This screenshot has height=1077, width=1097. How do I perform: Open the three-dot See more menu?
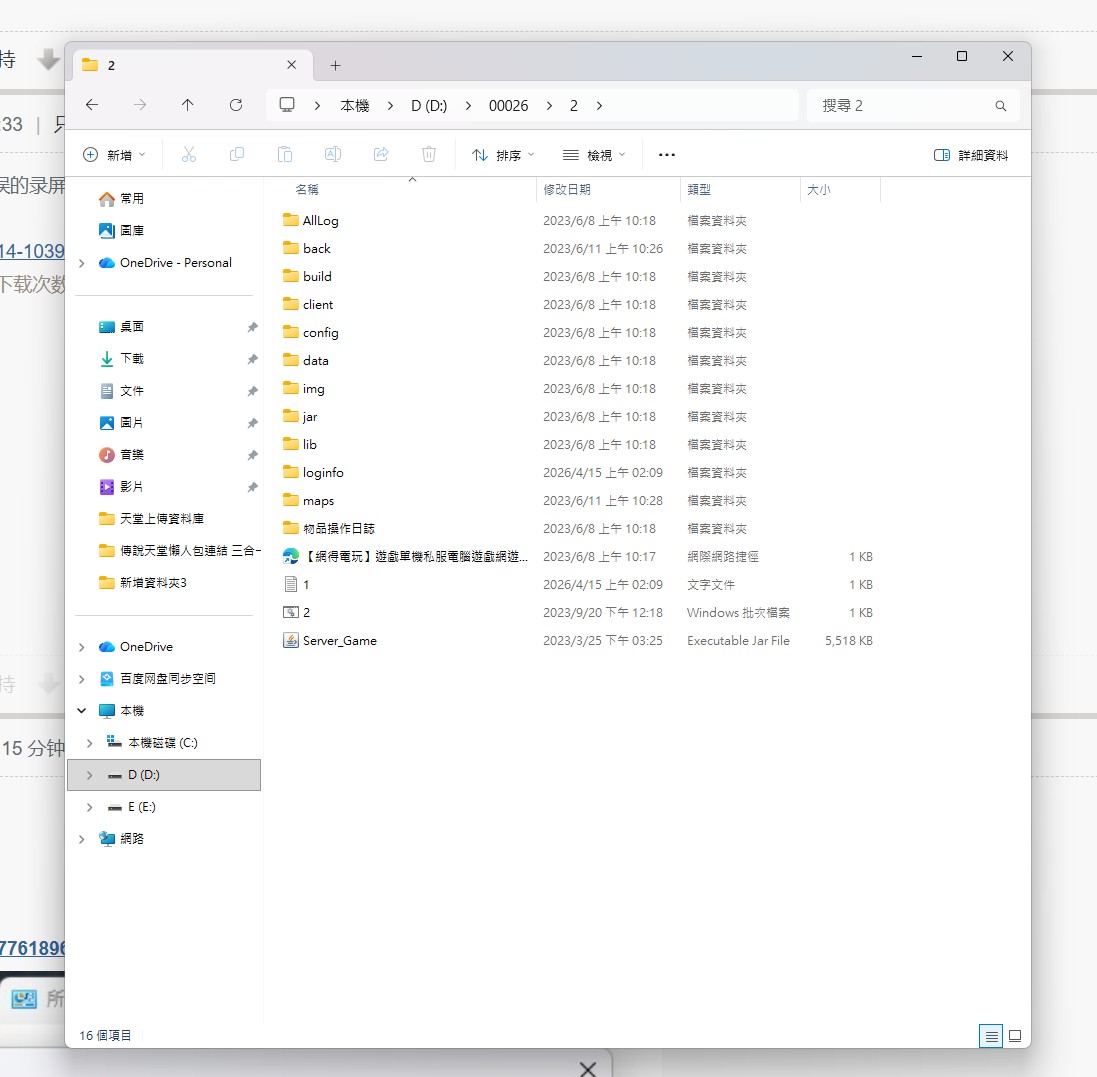(x=667, y=155)
